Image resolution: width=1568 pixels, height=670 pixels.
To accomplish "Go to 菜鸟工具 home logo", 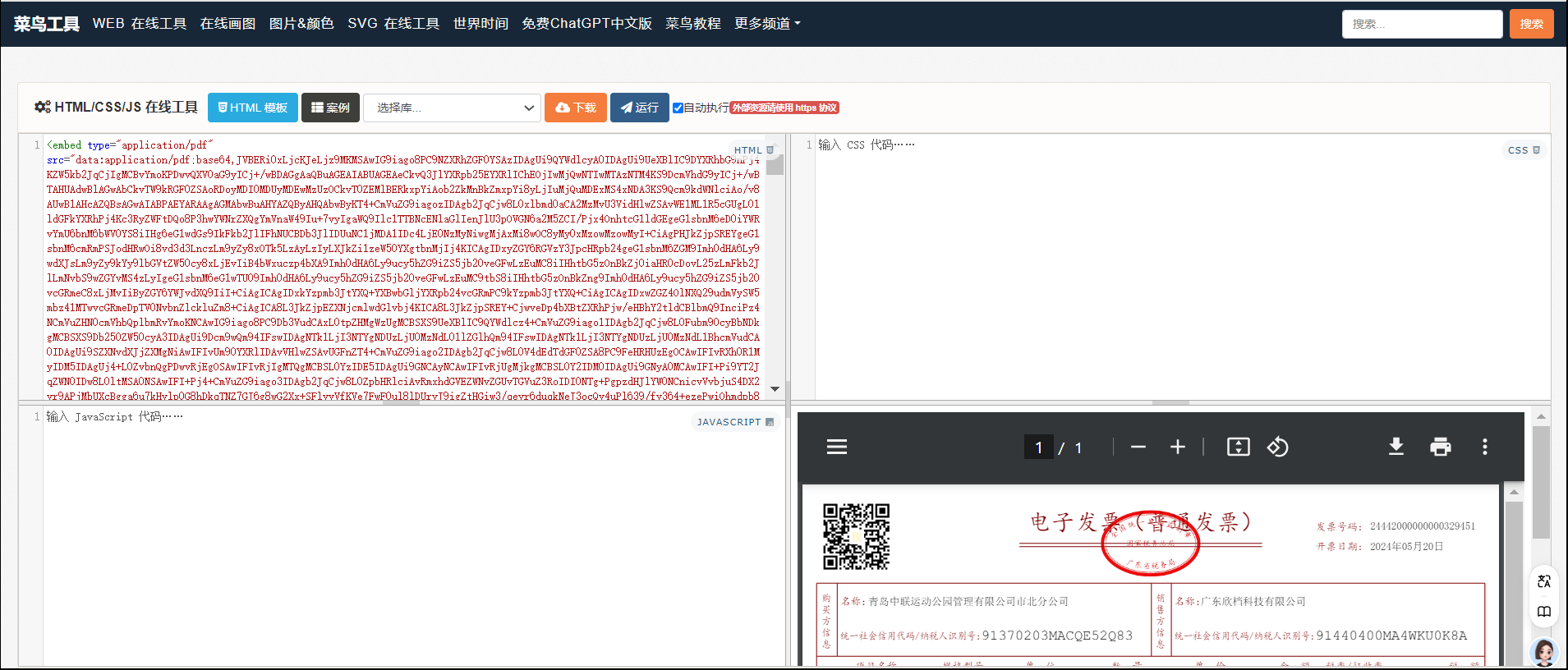I will click(46, 24).
